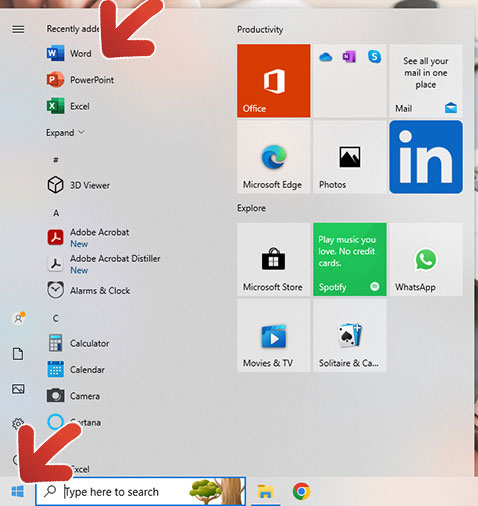Launch Microsoft Edge tile
This screenshot has width=478, height=506.
point(274,157)
